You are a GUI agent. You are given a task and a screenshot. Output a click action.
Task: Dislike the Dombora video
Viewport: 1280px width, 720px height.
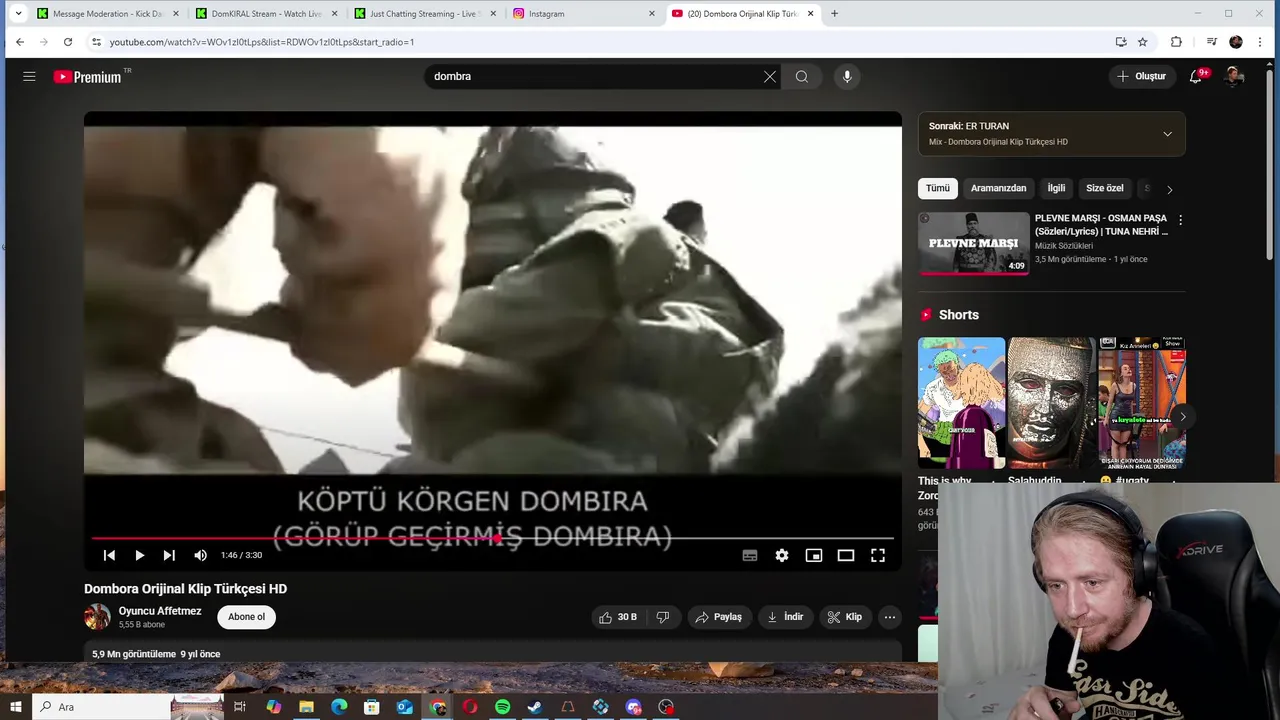[x=662, y=617]
